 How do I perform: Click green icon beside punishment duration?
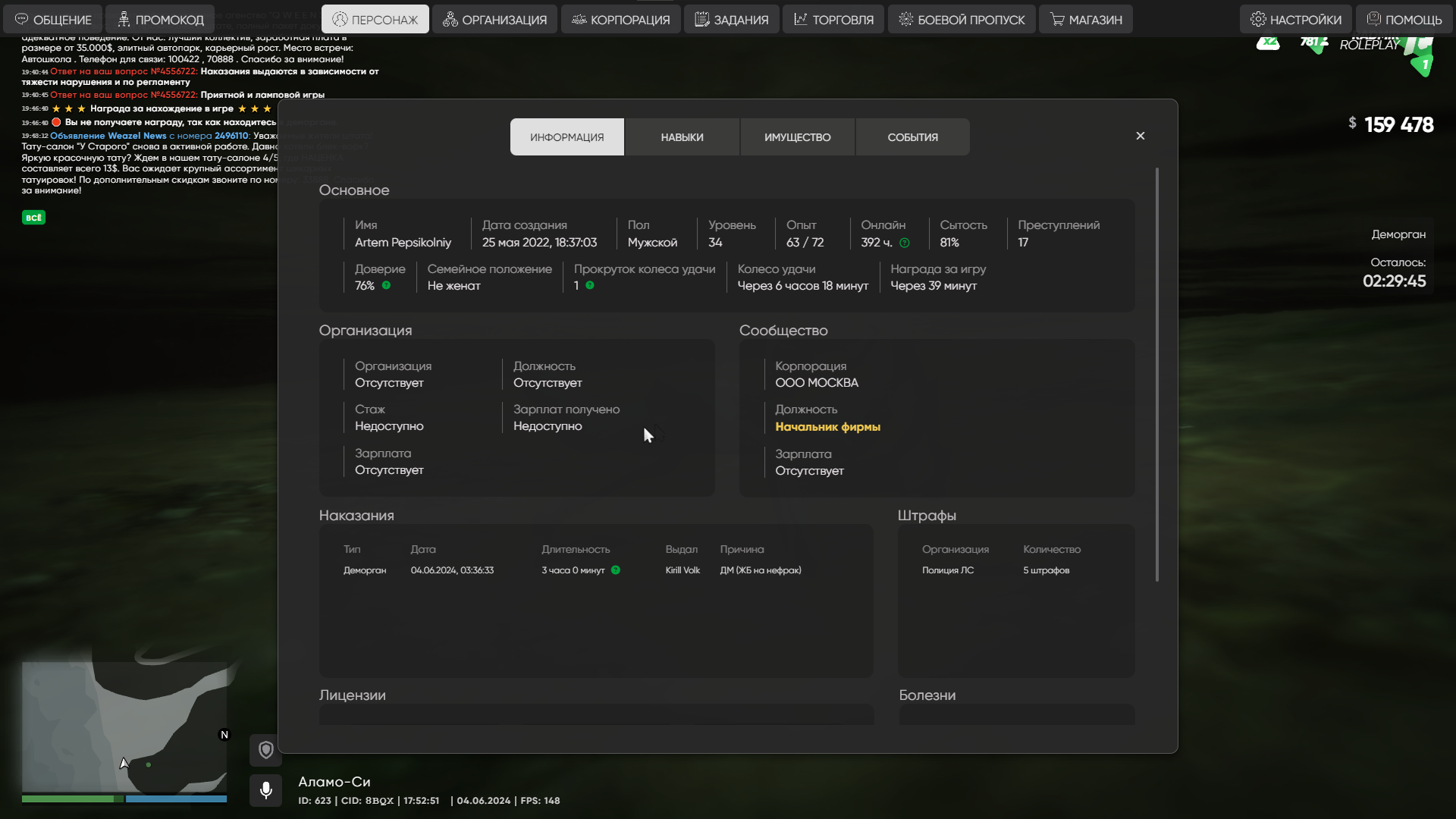pos(615,570)
